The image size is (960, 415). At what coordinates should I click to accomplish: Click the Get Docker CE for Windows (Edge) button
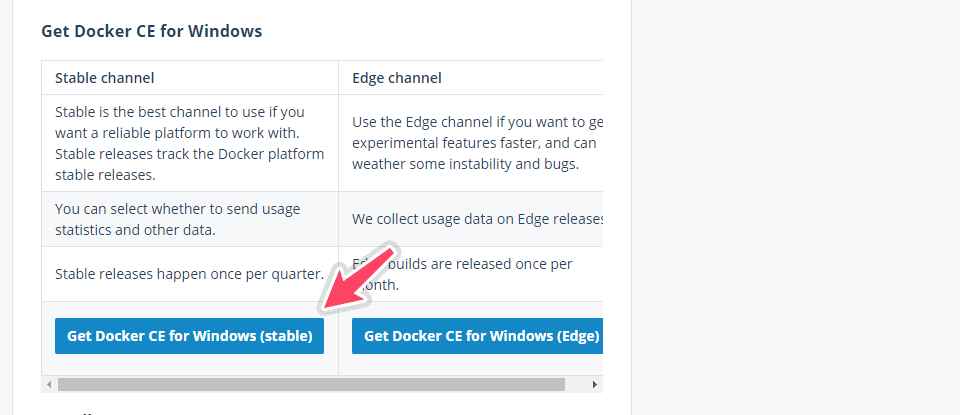click(x=478, y=336)
